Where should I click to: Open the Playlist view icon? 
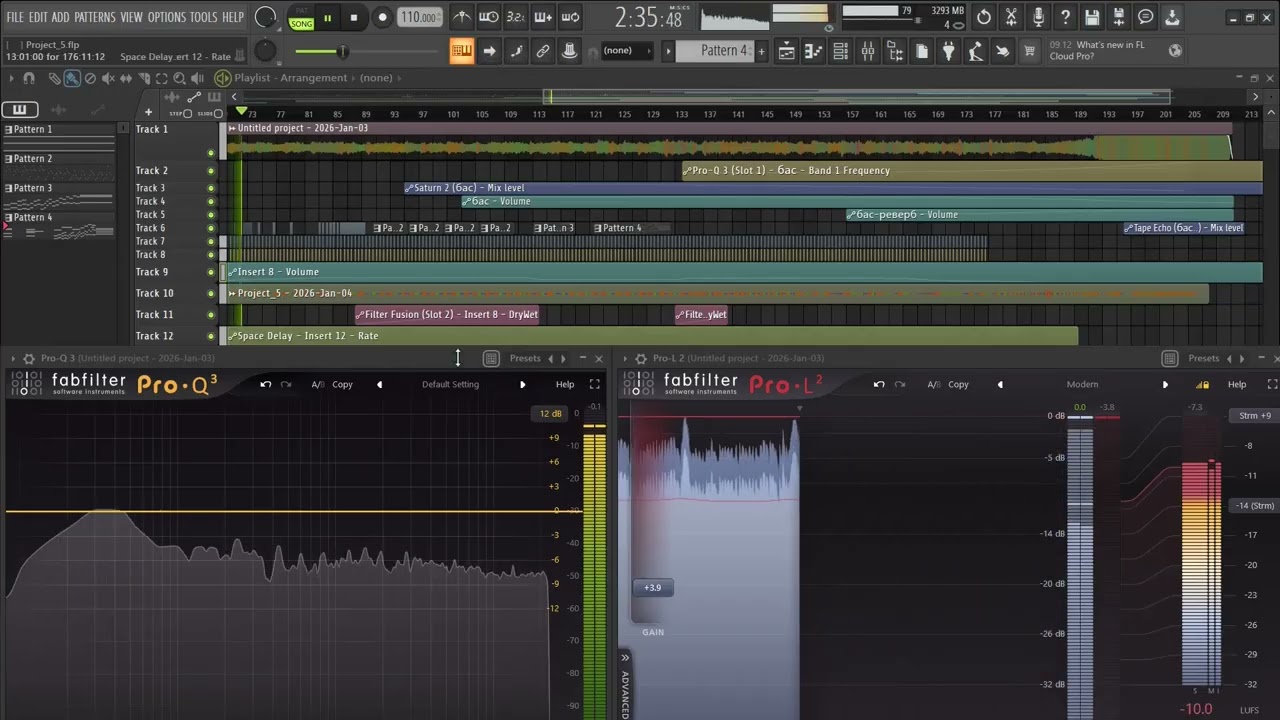(x=787, y=51)
